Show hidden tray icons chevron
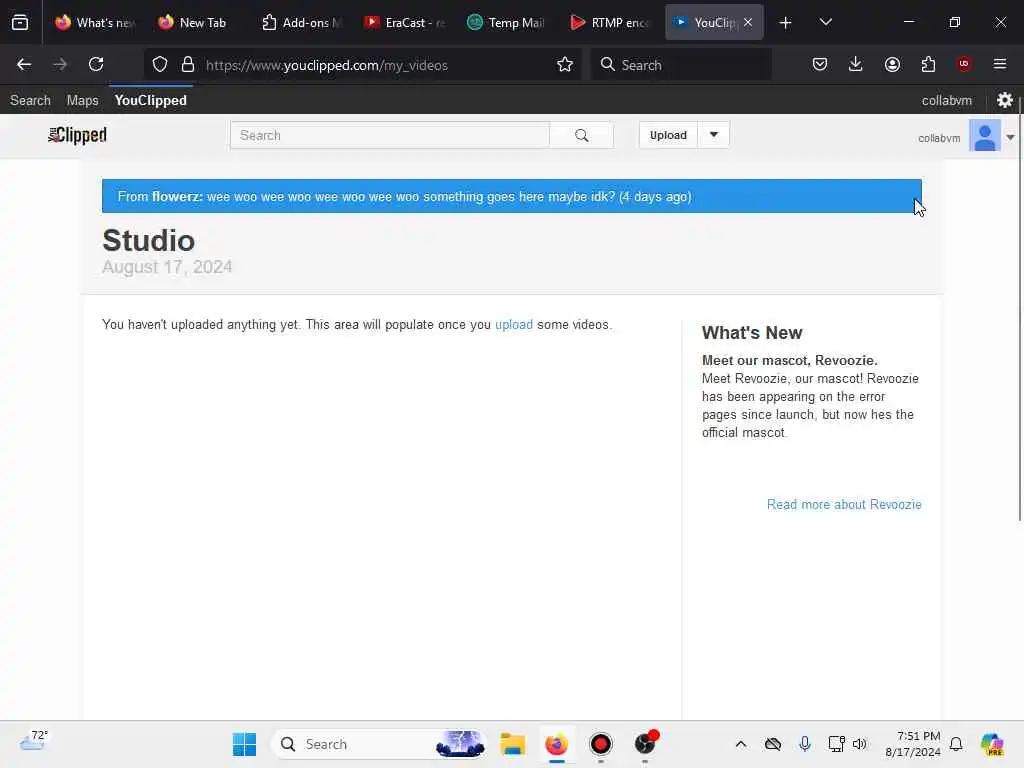The height and width of the screenshot is (768, 1024). click(741, 744)
